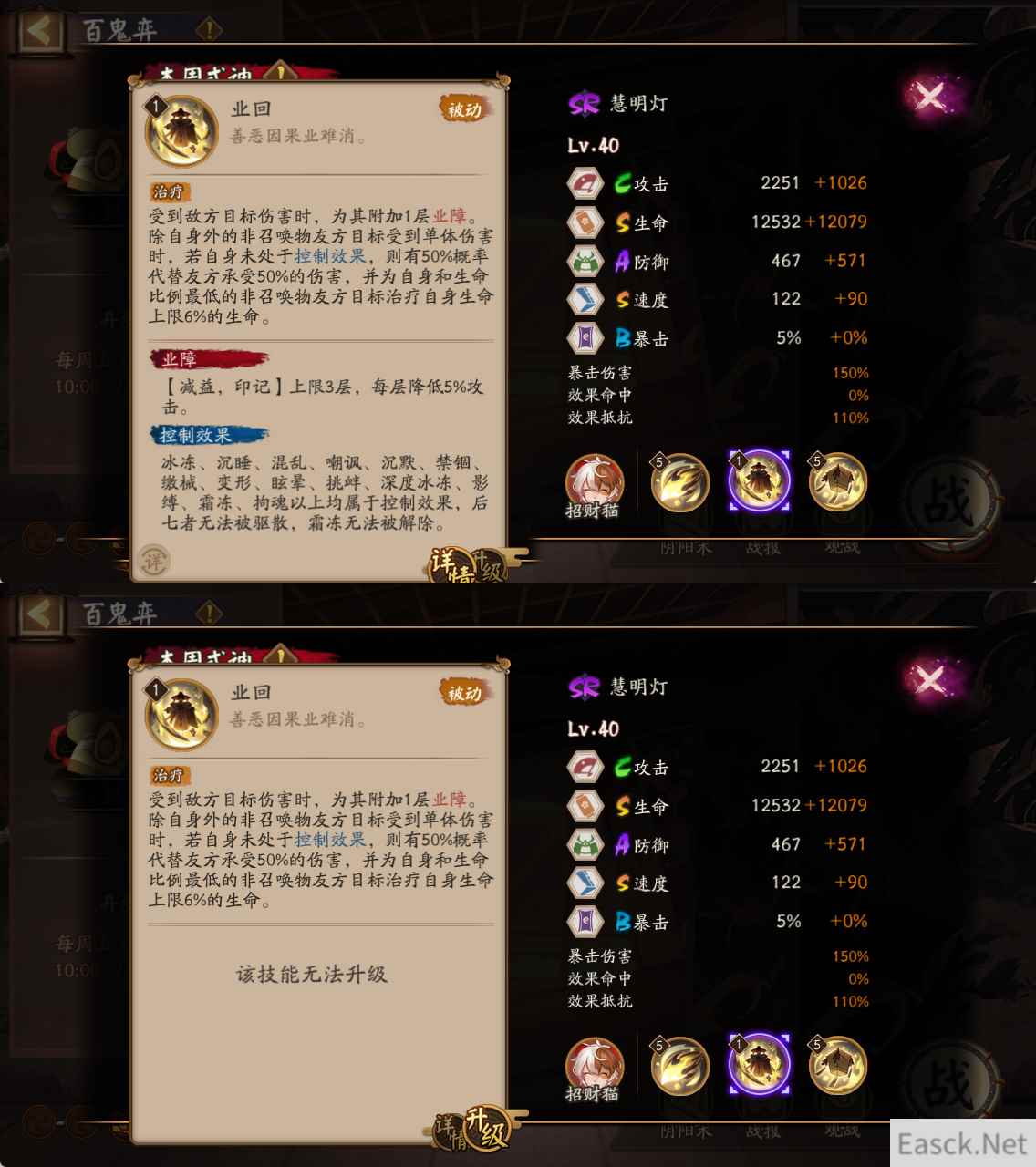
Task: Click the red 业障 link in top description
Action: (449, 216)
